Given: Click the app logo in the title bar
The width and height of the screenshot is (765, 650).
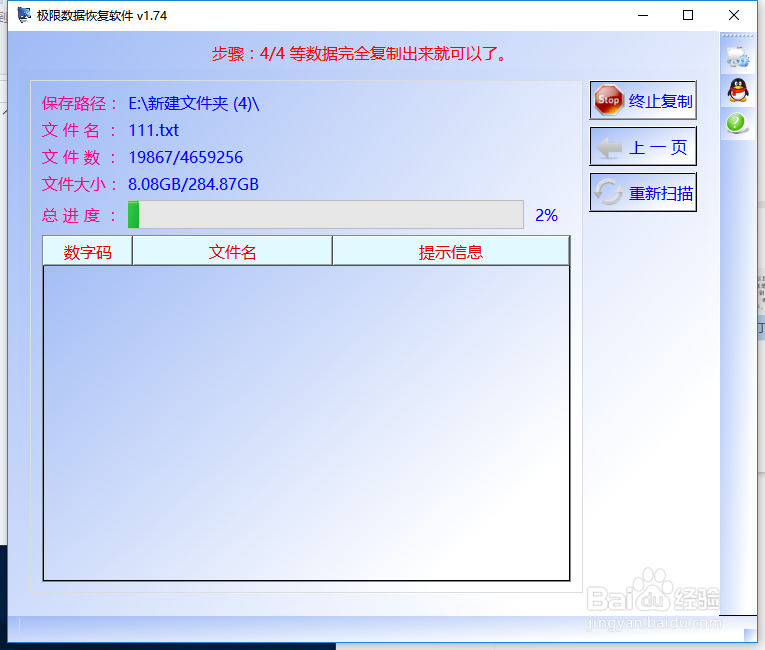Looking at the screenshot, I should click(23, 15).
